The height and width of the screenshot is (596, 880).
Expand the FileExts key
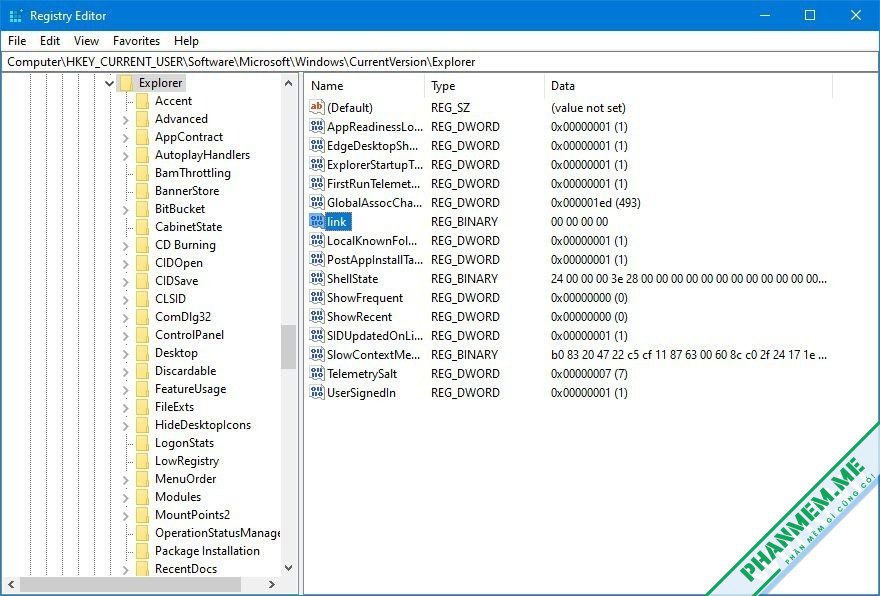126,407
